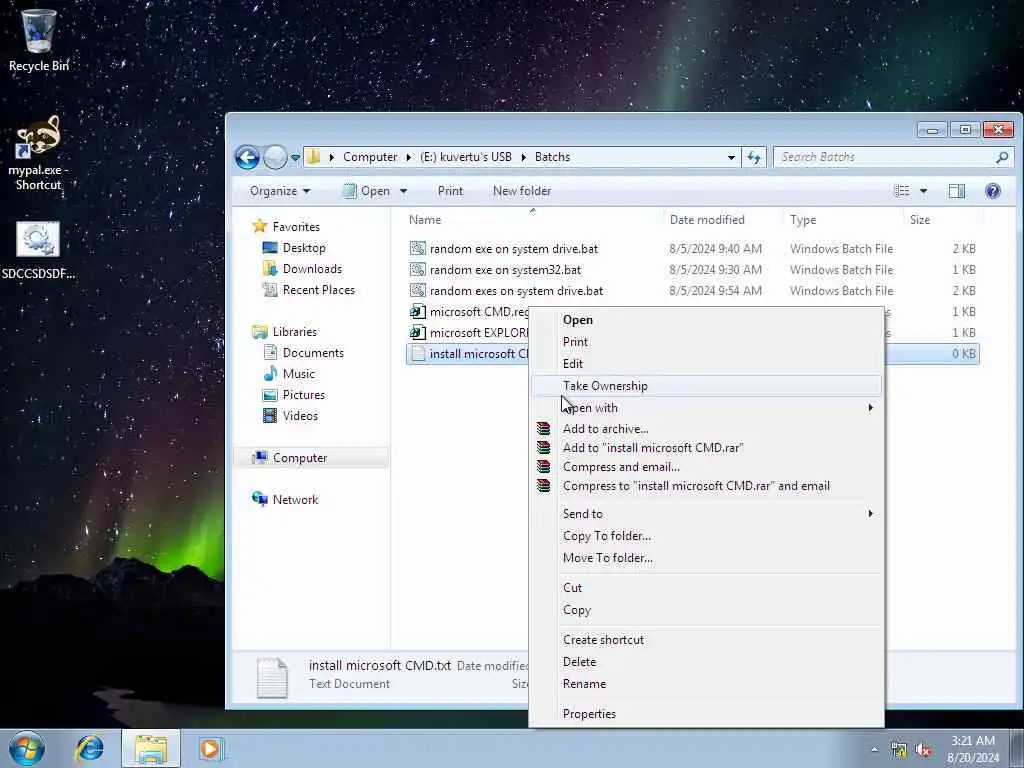Launch Internet Explorer from taskbar
This screenshot has height=768, width=1024.
coord(89,748)
